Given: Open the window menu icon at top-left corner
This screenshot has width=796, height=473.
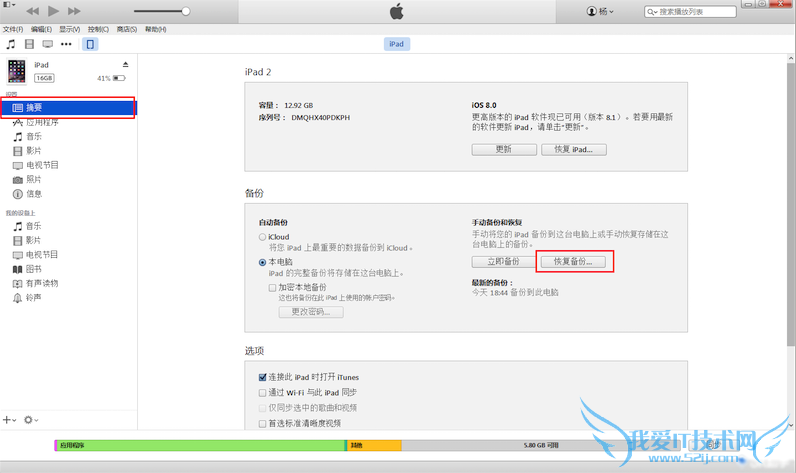Looking at the screenshot, I should point(9,5).
